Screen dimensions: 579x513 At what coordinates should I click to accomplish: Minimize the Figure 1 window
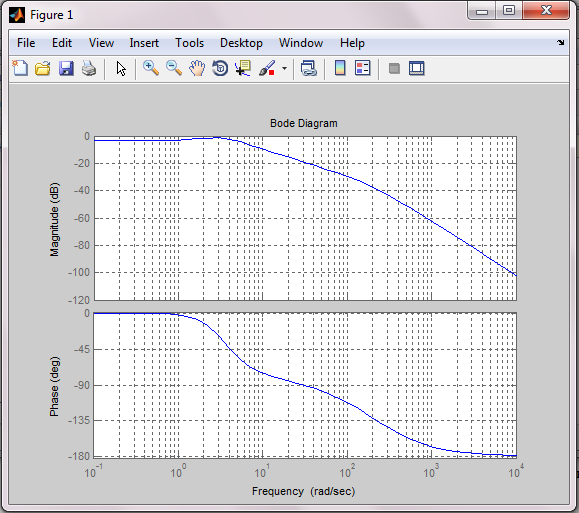pos(482,11)
